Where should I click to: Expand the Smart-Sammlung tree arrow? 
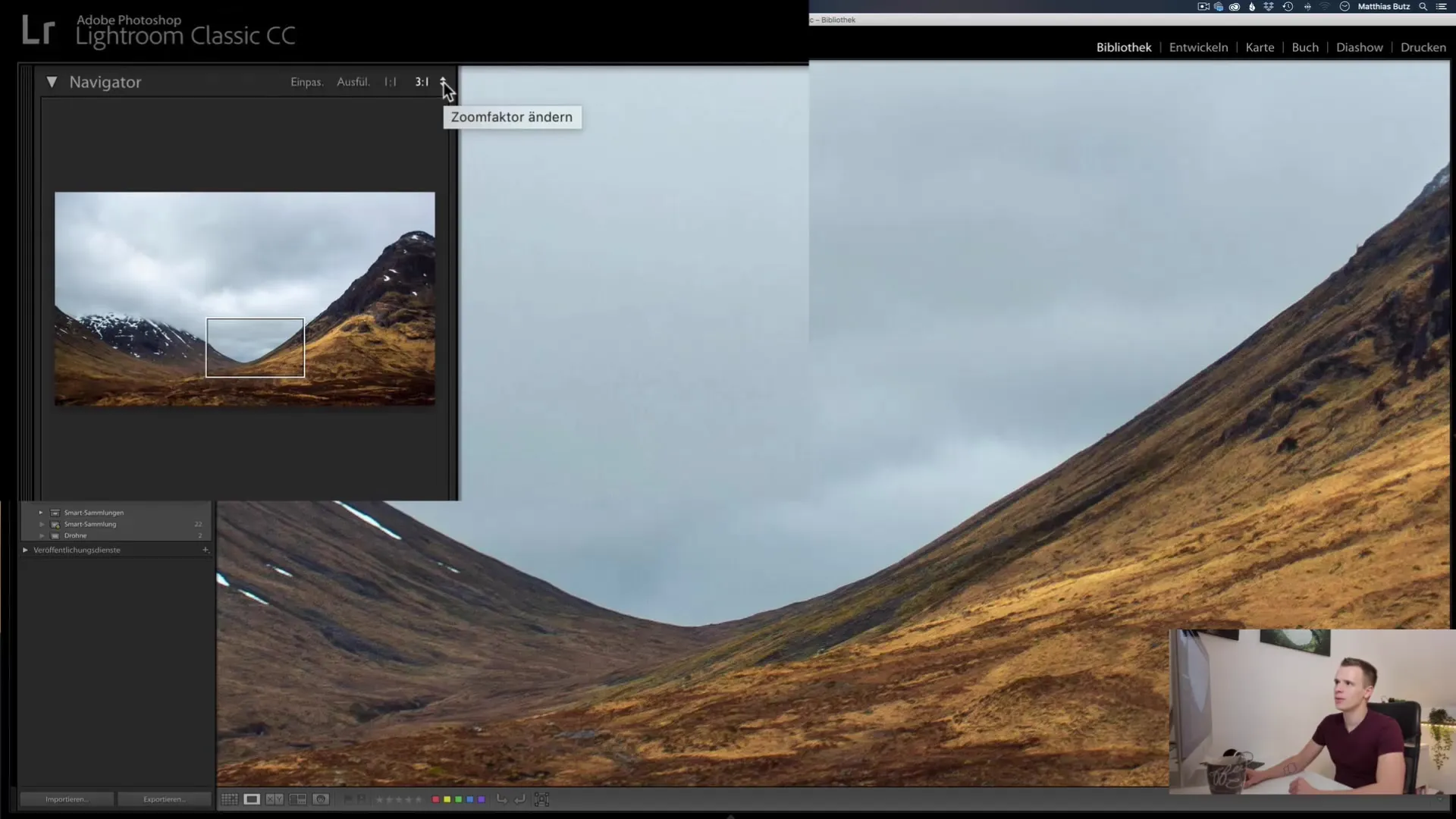pyautogui.click(x=41, y=524)
